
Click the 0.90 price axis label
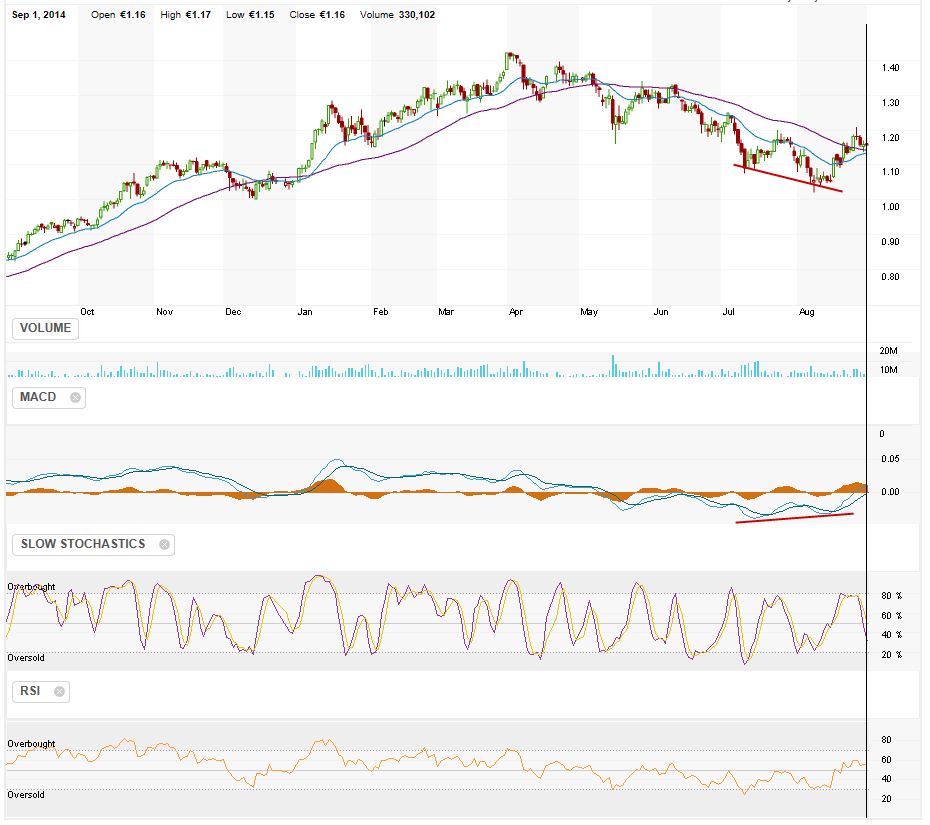(x=890, y=242)
